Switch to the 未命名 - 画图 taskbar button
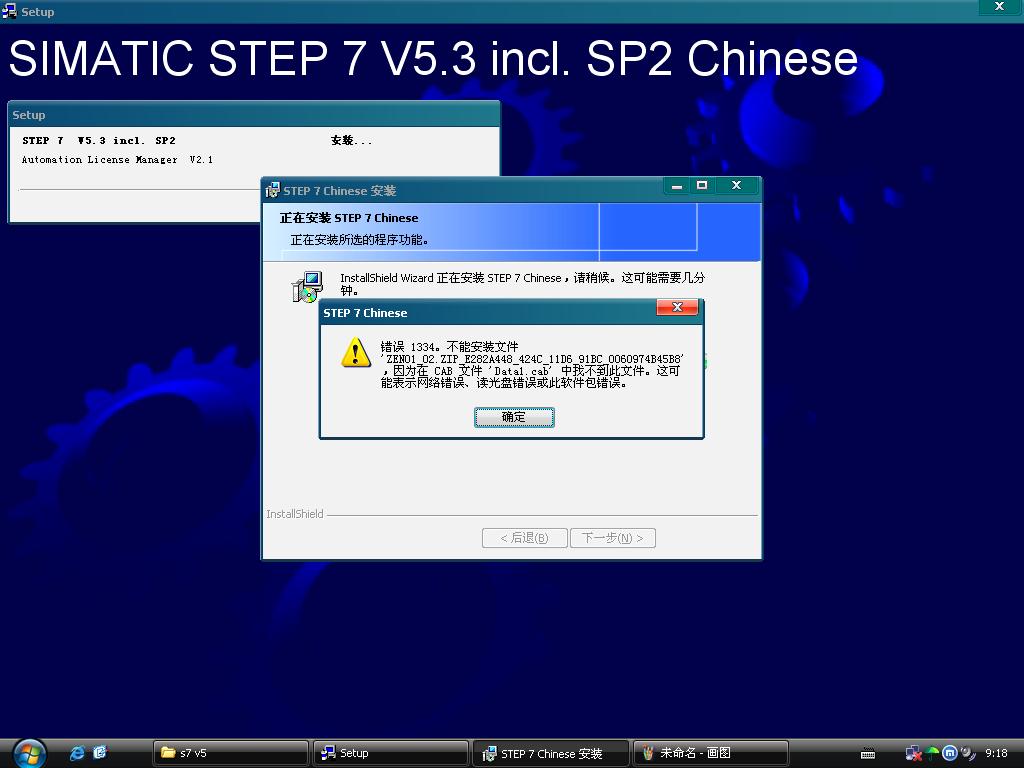This screenshot has height=768, width=1024. (711, 754)
